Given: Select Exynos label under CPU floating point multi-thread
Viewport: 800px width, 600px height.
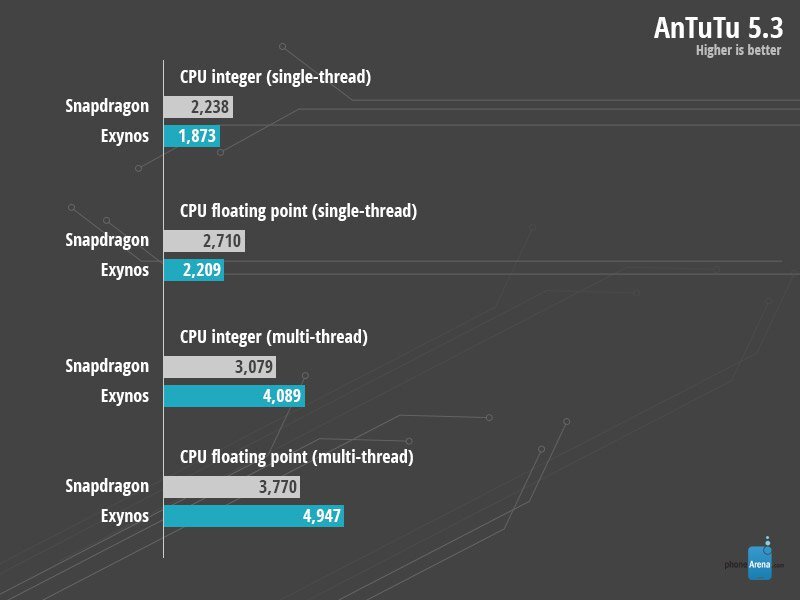Looking at the screenshot, I should pyautogui.click(x=124, y=516).
